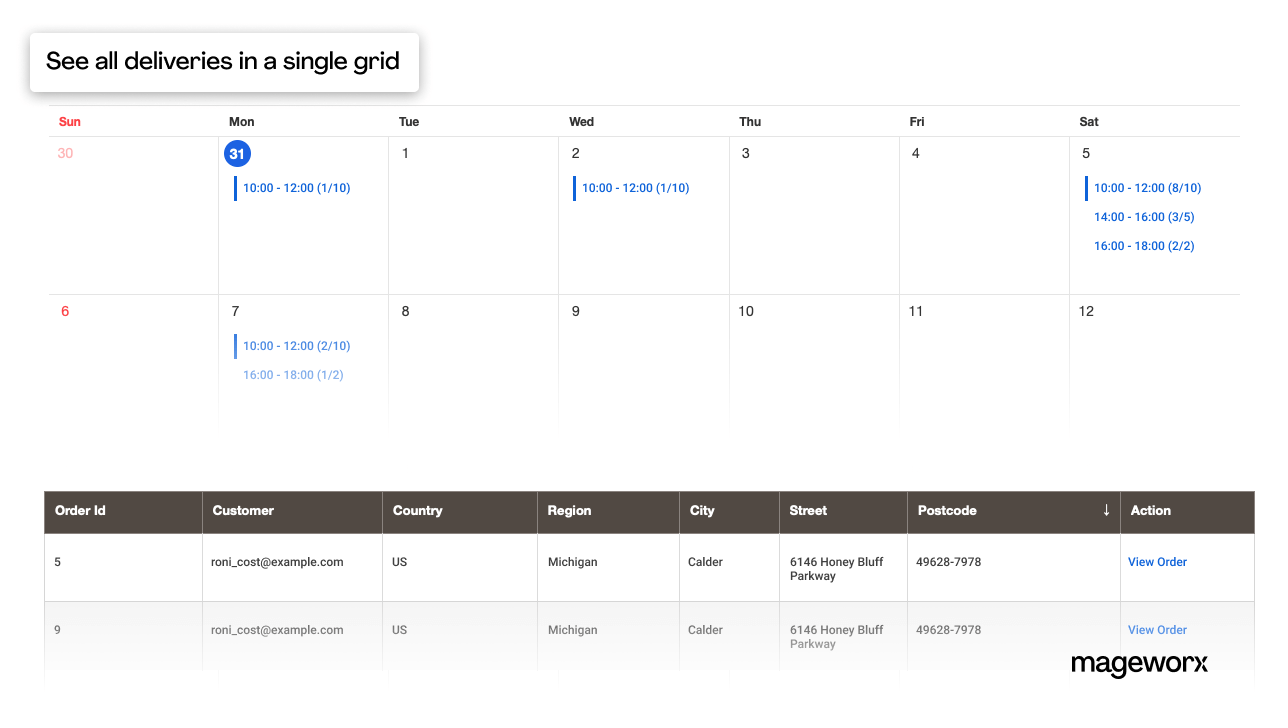Click the City column header
Image resolution: width=1288 pixels, height=728 pixels.
tap(702, 510)
